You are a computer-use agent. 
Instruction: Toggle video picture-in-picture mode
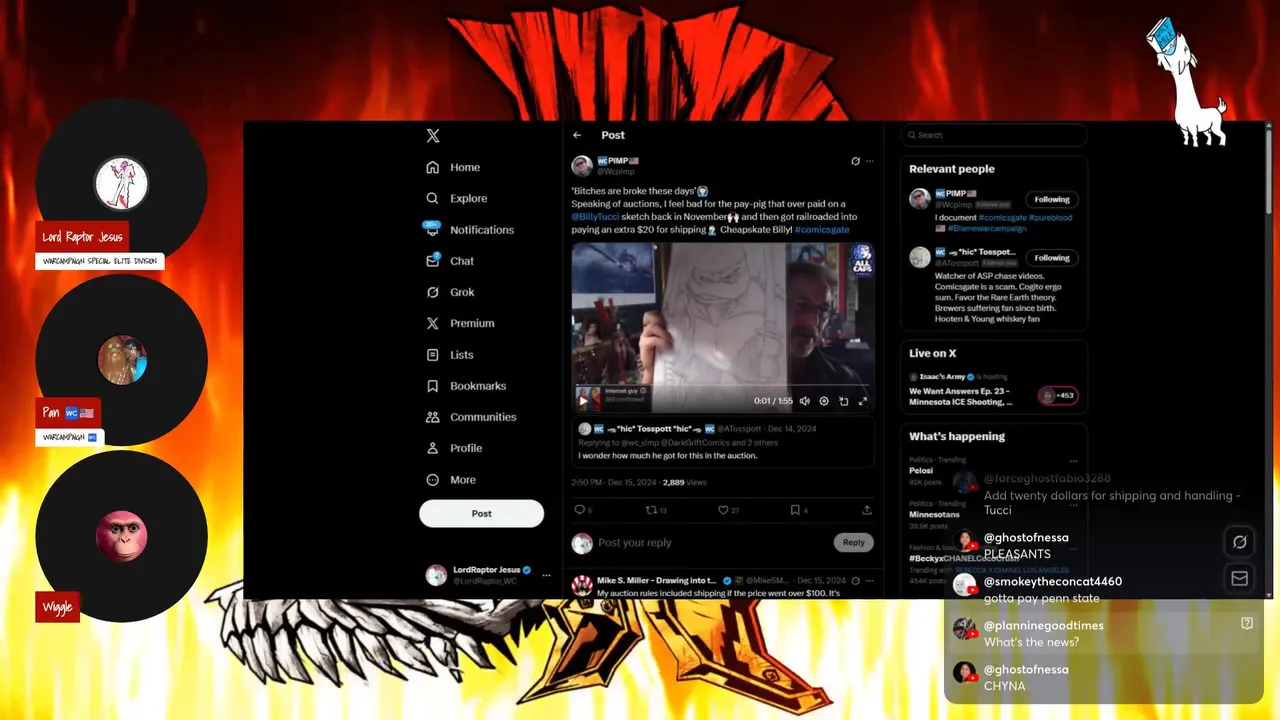[843, 401]
